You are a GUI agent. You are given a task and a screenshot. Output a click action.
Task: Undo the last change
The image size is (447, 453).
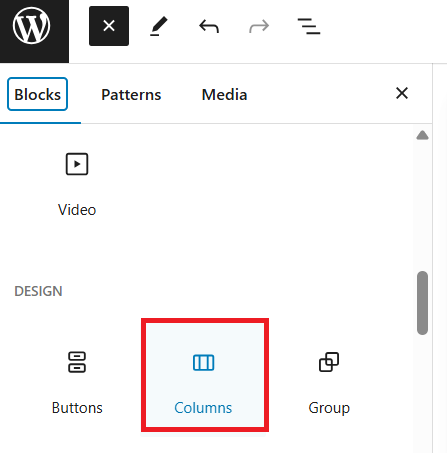pyautogui.click(x=209, y=26)
